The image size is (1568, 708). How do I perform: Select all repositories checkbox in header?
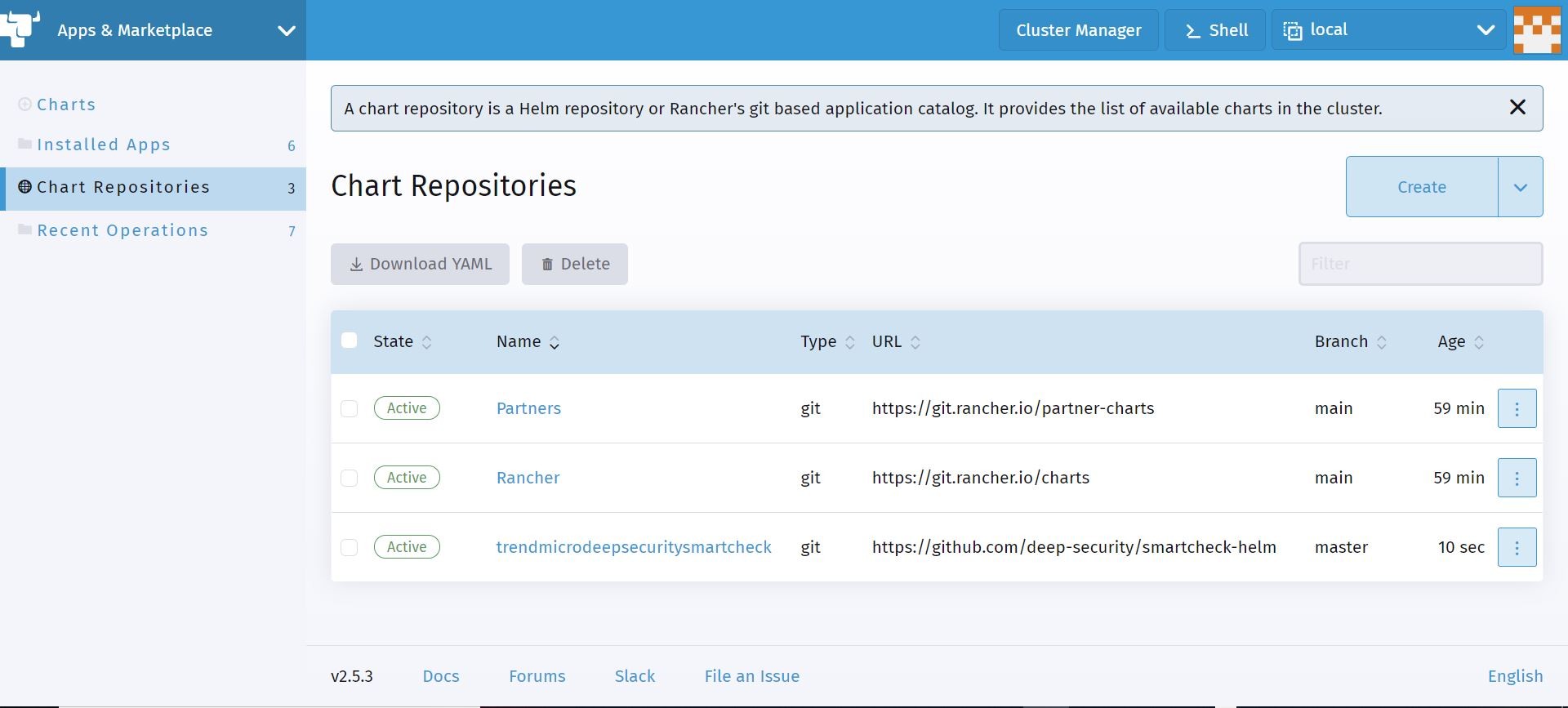(349, 341)
